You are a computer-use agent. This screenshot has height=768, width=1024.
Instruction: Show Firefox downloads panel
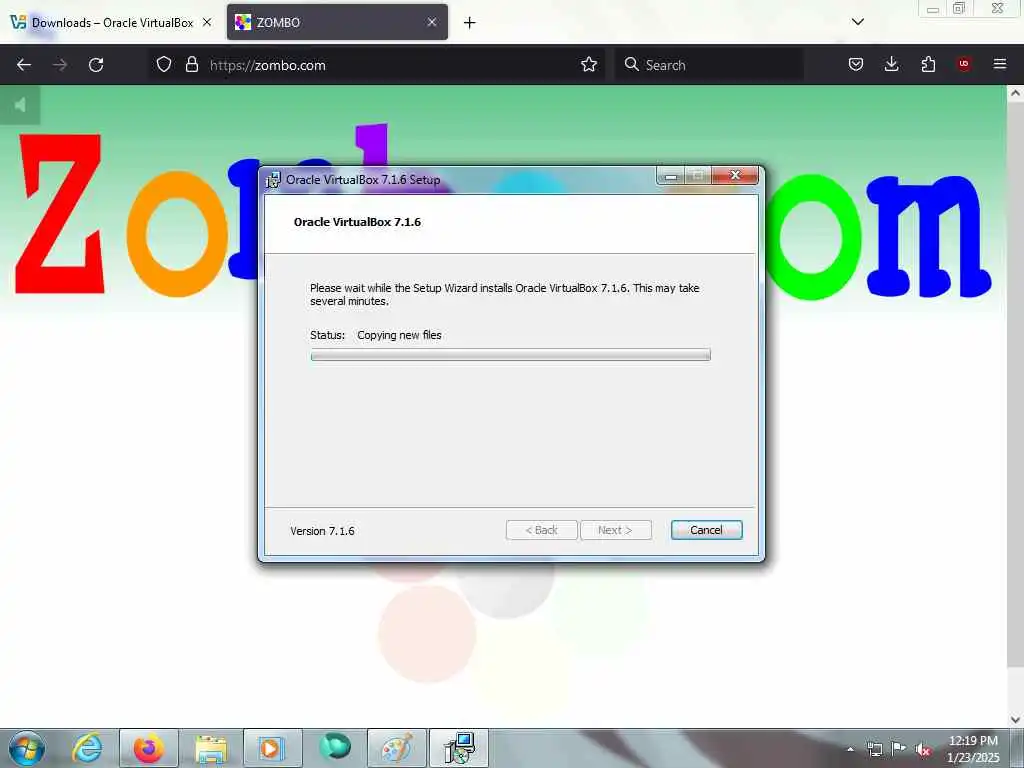[891, 64]
